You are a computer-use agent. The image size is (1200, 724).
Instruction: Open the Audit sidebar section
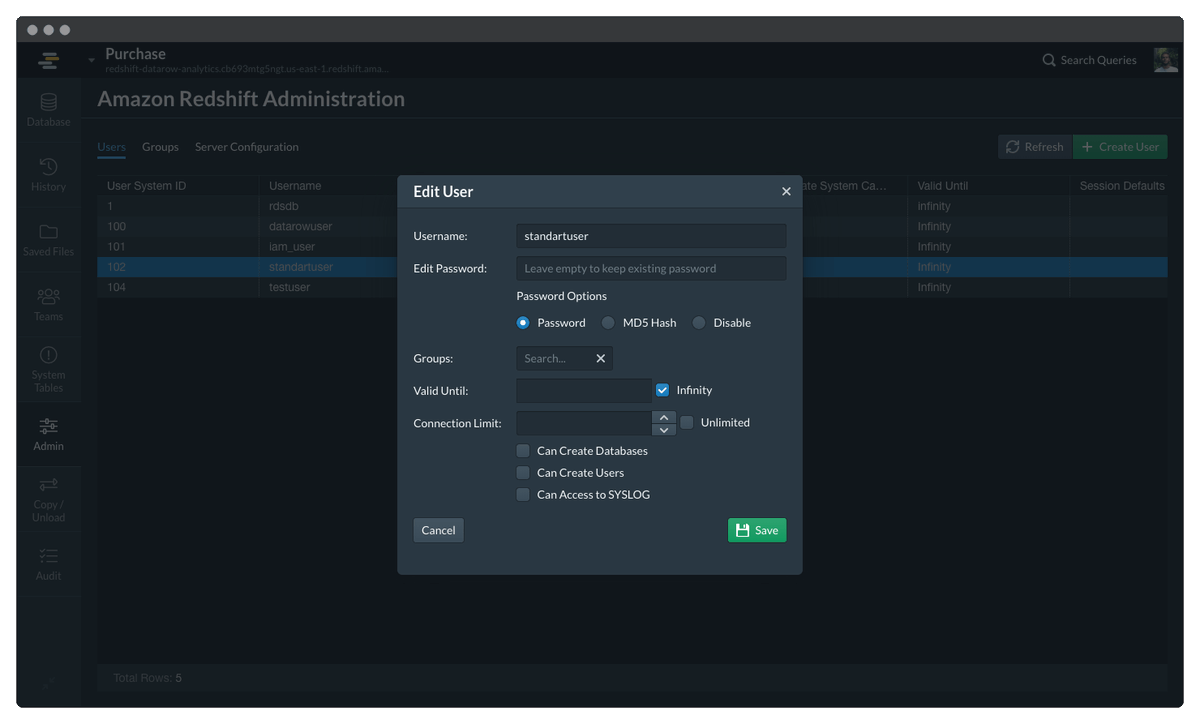48,564
